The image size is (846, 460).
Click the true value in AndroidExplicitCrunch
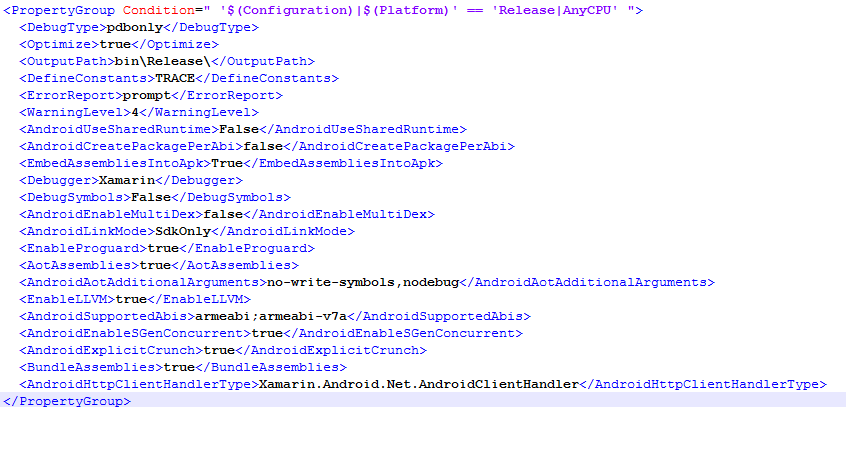point(219,351)
